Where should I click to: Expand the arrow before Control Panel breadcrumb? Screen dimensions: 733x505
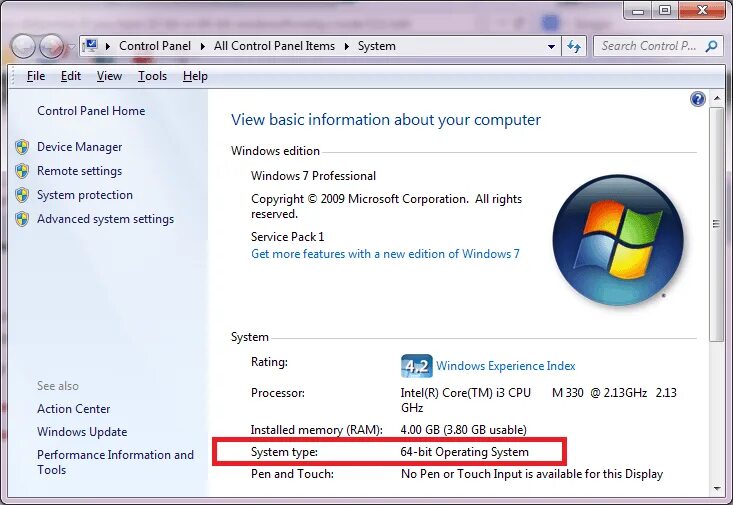click(x=108, y=46)
